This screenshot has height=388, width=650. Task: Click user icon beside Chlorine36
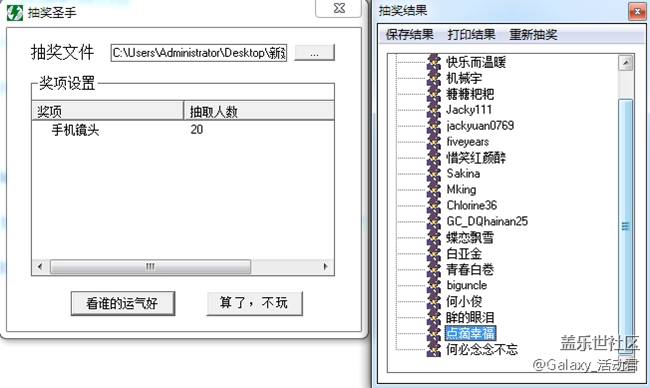coord(434,205)
